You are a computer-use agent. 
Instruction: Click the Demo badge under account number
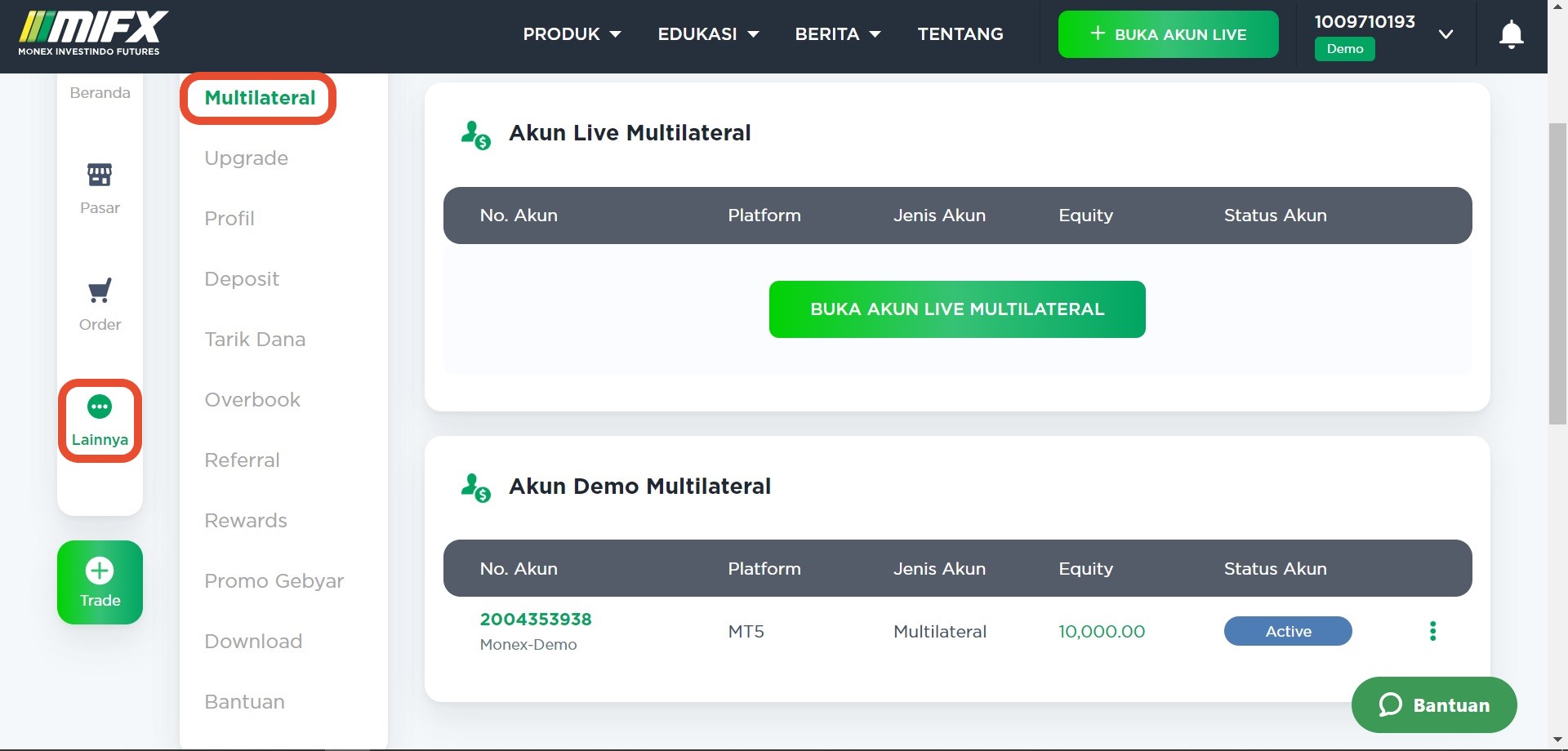1344,49
